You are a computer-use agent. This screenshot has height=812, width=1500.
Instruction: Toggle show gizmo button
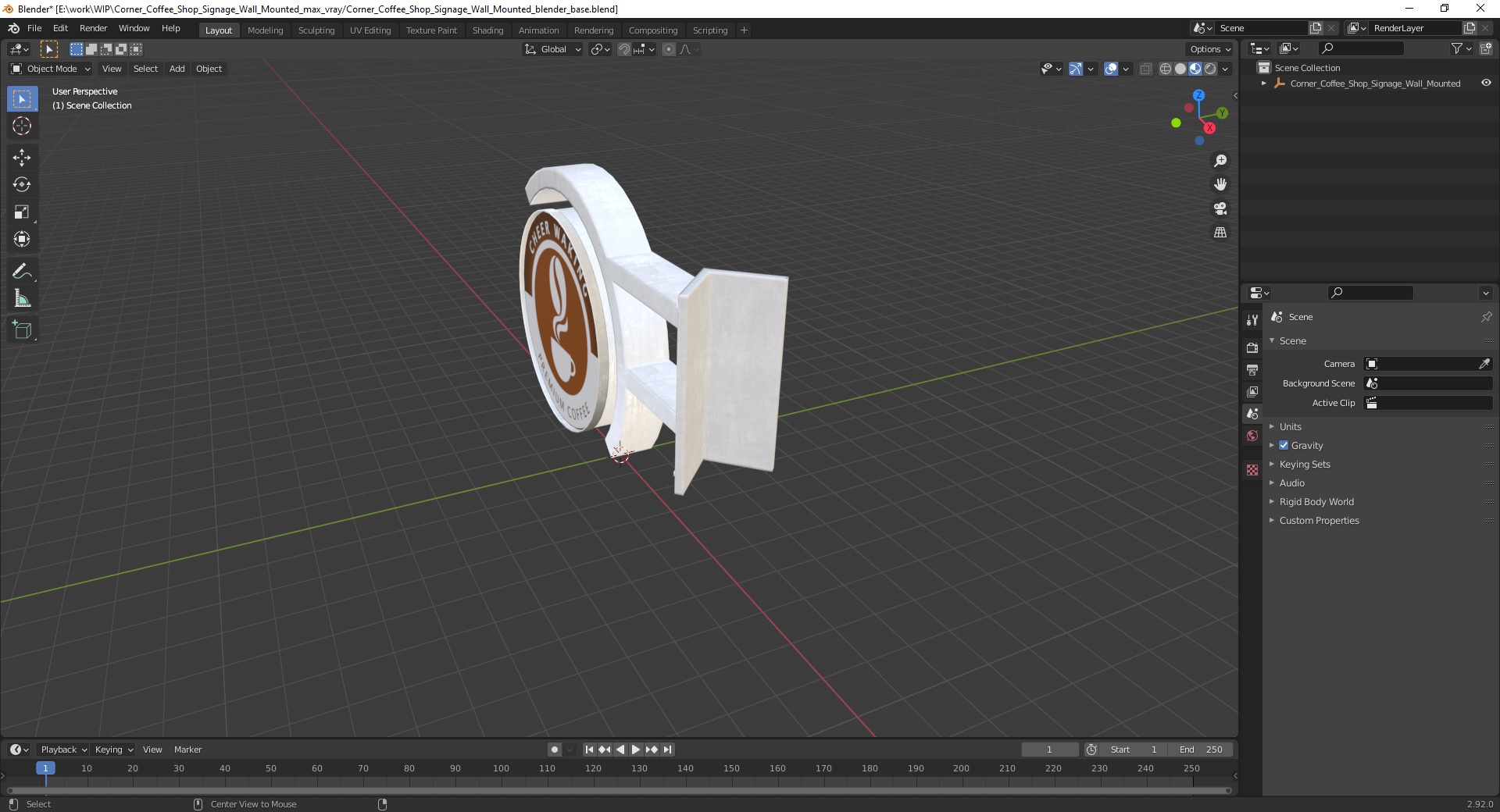click(x=1076, y=69)
